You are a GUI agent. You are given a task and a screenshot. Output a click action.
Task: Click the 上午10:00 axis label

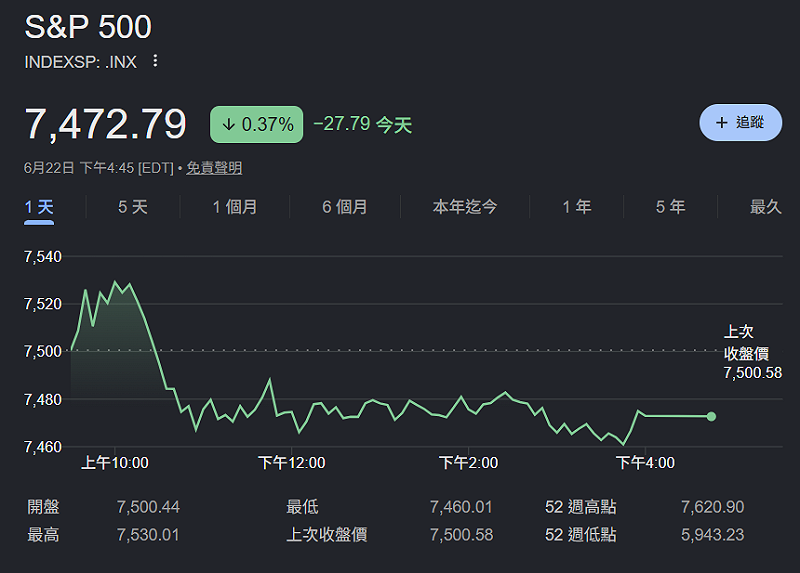pos(115,463)
